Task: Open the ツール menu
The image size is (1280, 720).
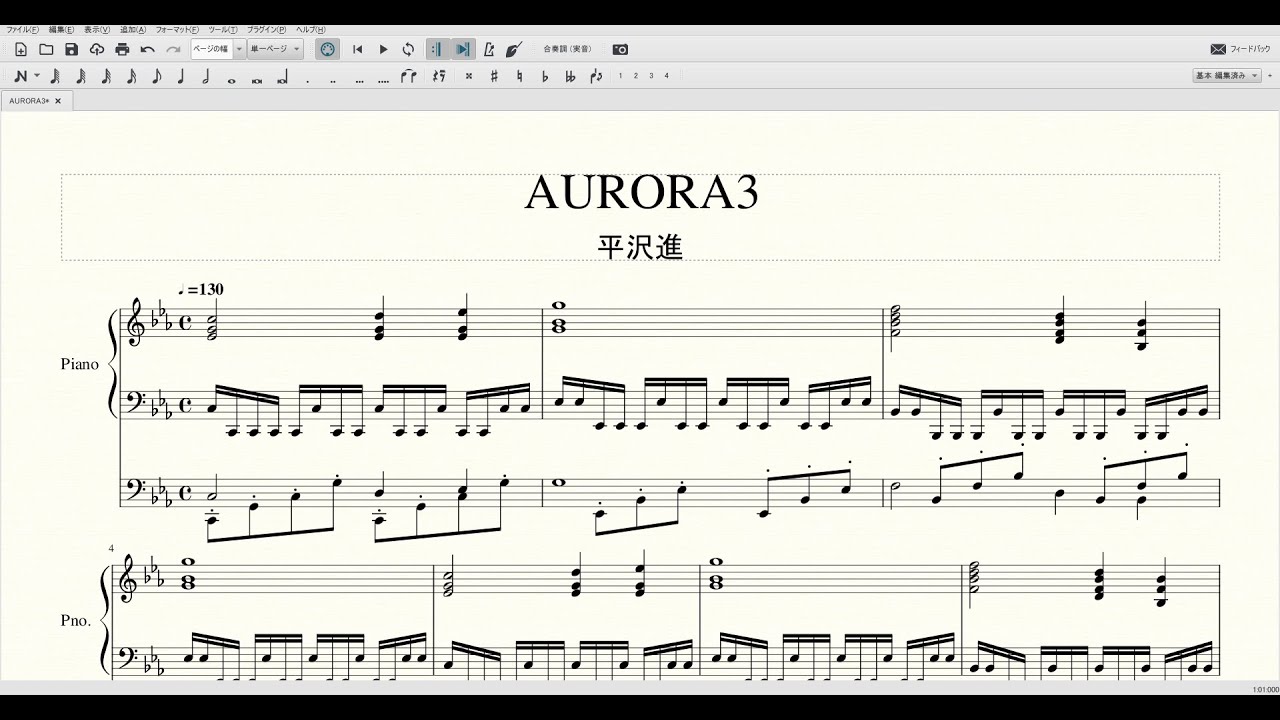Action: [x=224, y=30]
